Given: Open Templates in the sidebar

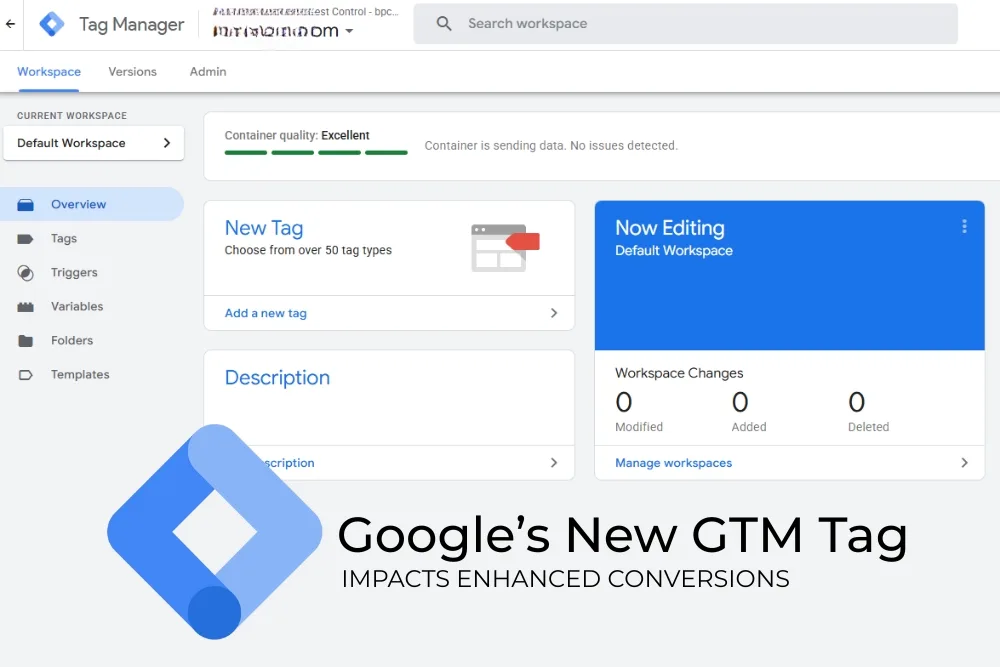Looking at the screenshot, I should (80, 374).
